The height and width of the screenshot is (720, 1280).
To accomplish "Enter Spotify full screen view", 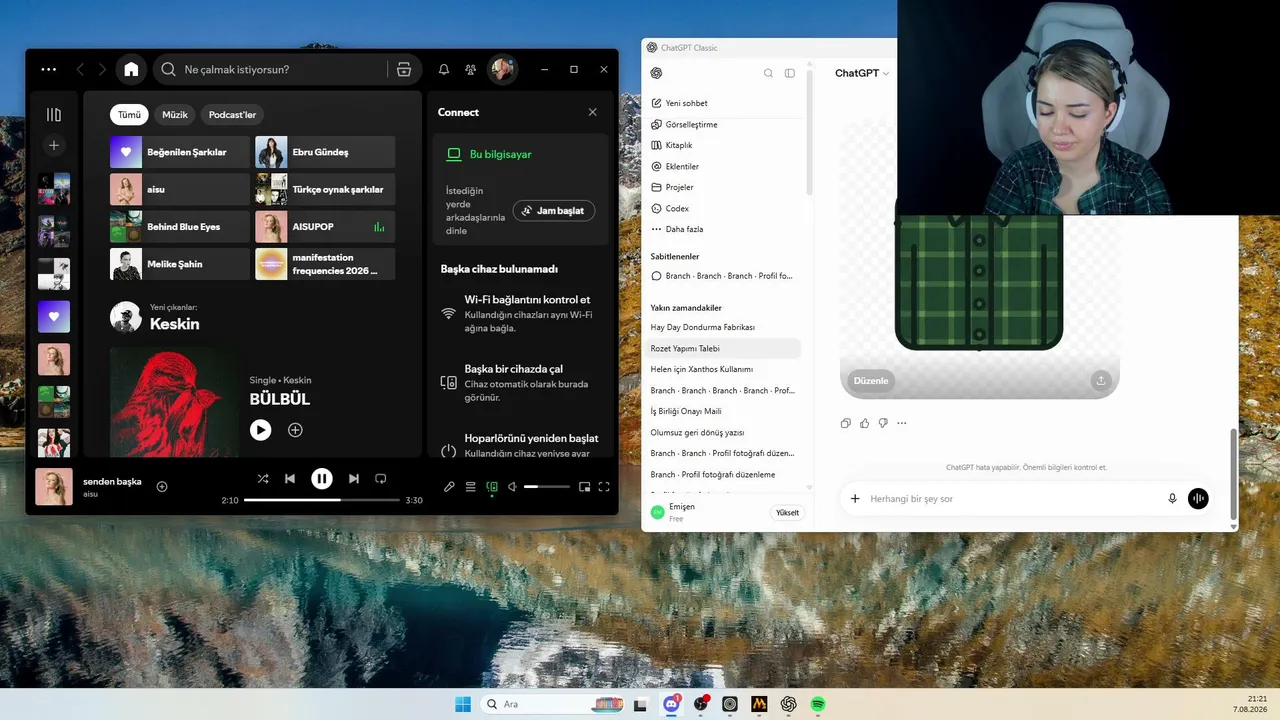I will pos(604,487).
